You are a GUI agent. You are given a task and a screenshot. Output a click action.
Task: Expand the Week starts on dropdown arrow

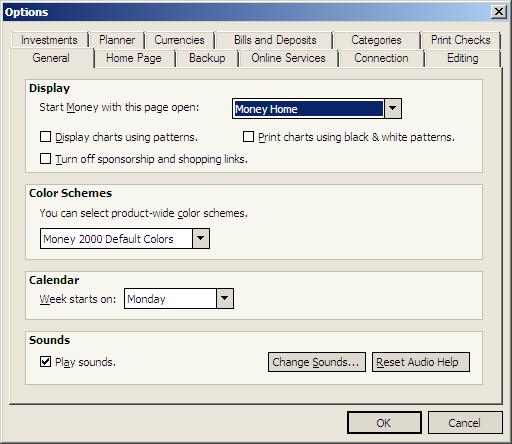[x=225, y=298]
